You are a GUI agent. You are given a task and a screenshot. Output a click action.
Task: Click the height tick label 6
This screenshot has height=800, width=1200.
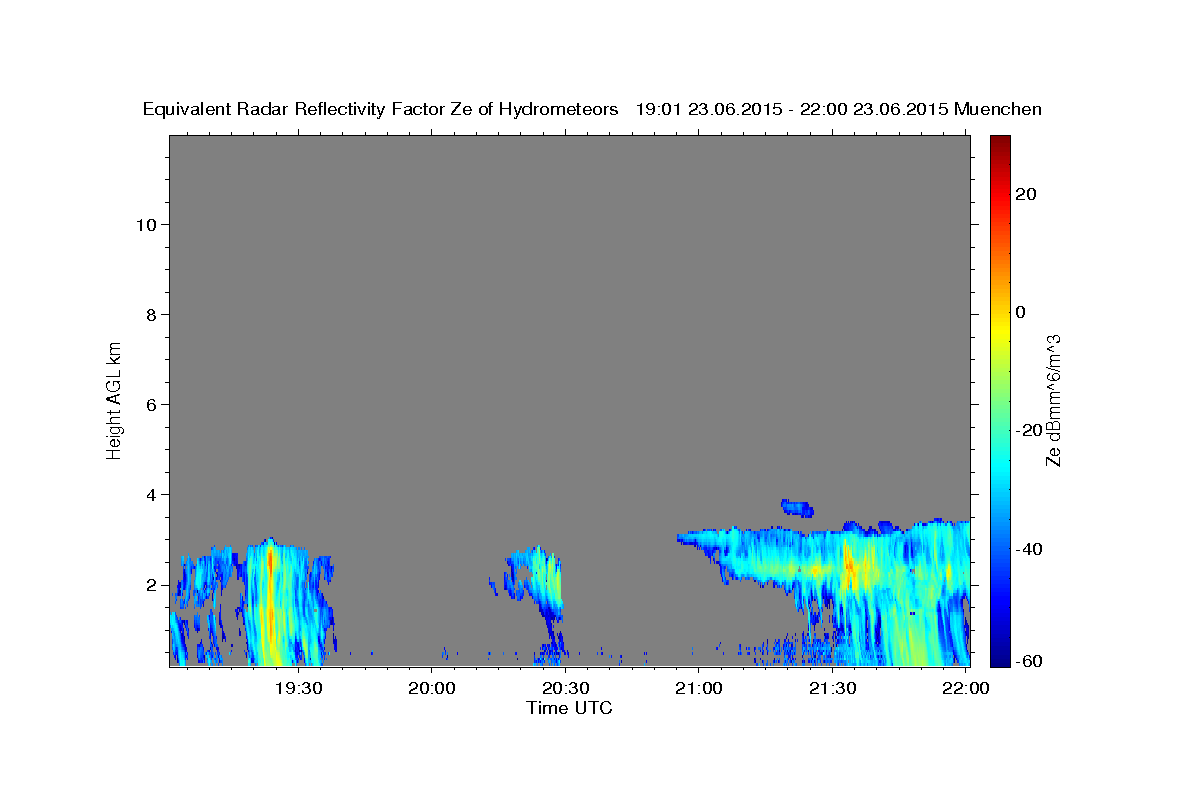click(152, 405)
